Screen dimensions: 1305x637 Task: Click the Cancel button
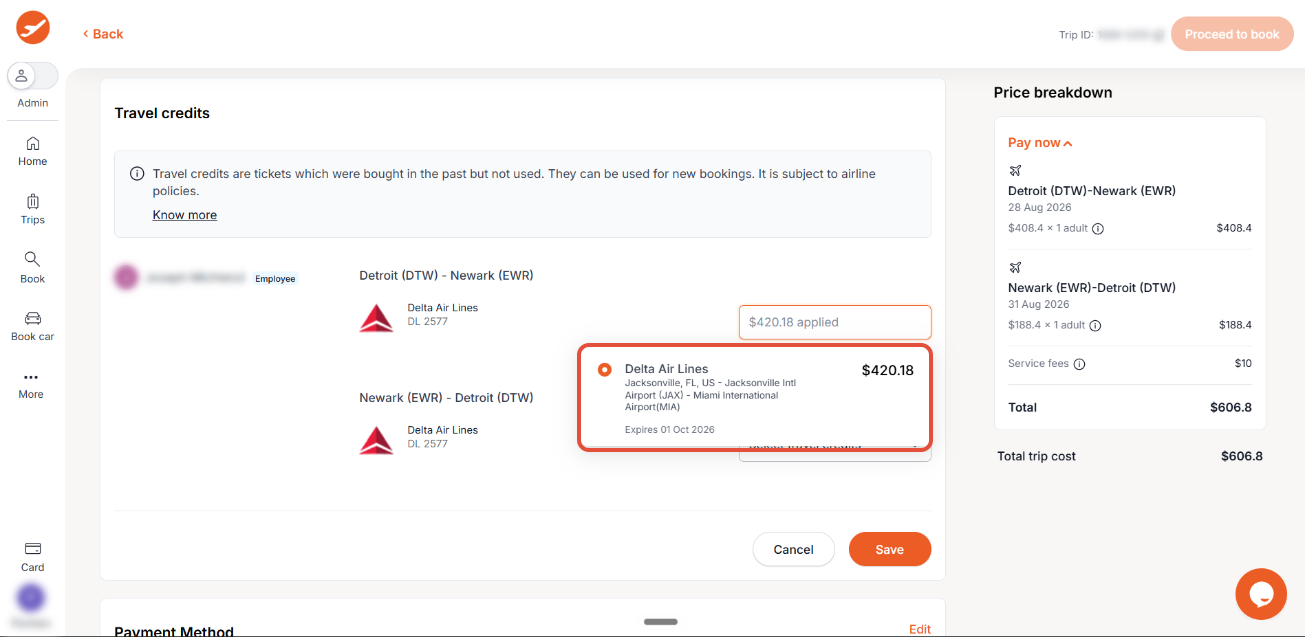pyautogui.click(x=794, y=549)
